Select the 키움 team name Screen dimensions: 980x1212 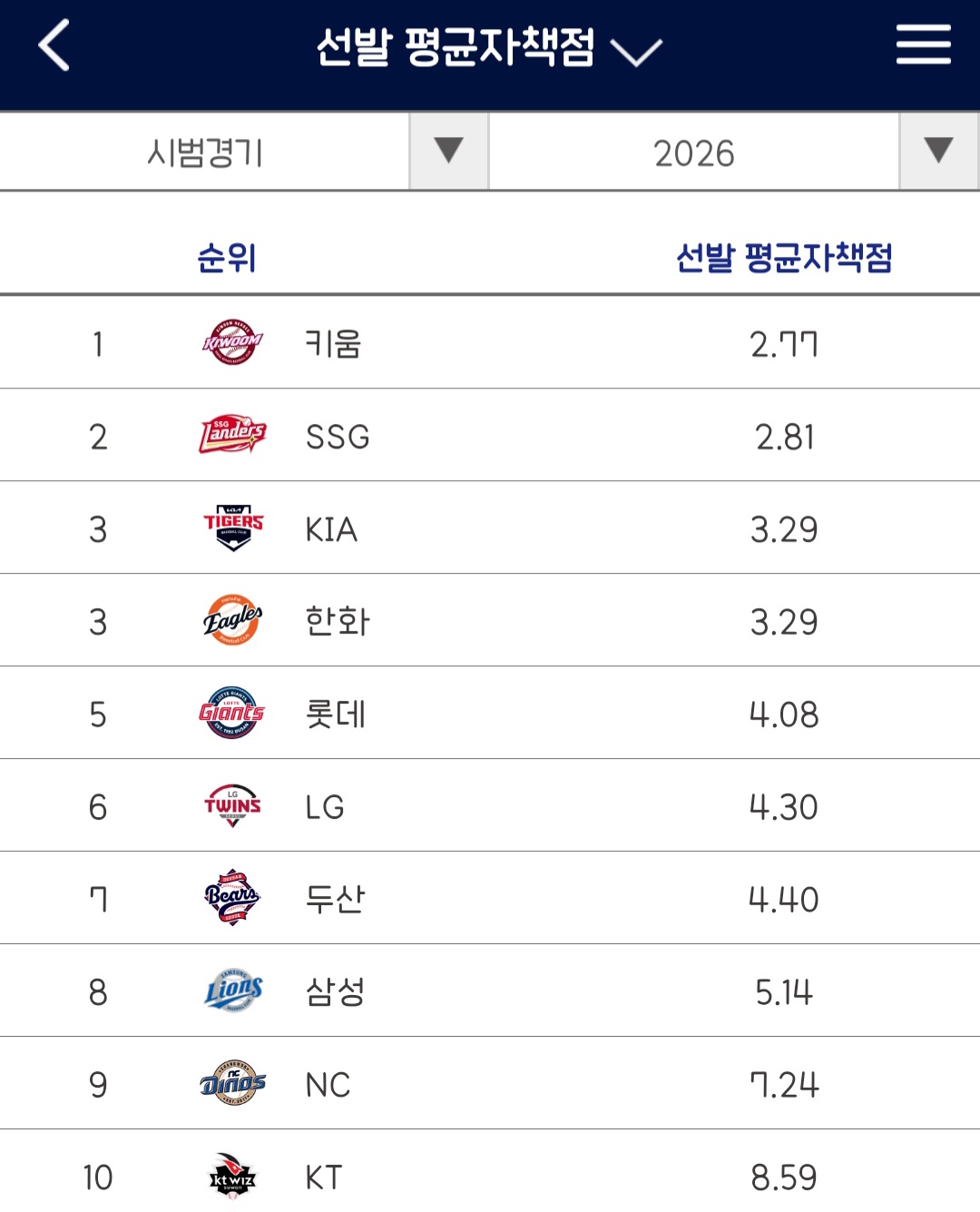[333, 344]
